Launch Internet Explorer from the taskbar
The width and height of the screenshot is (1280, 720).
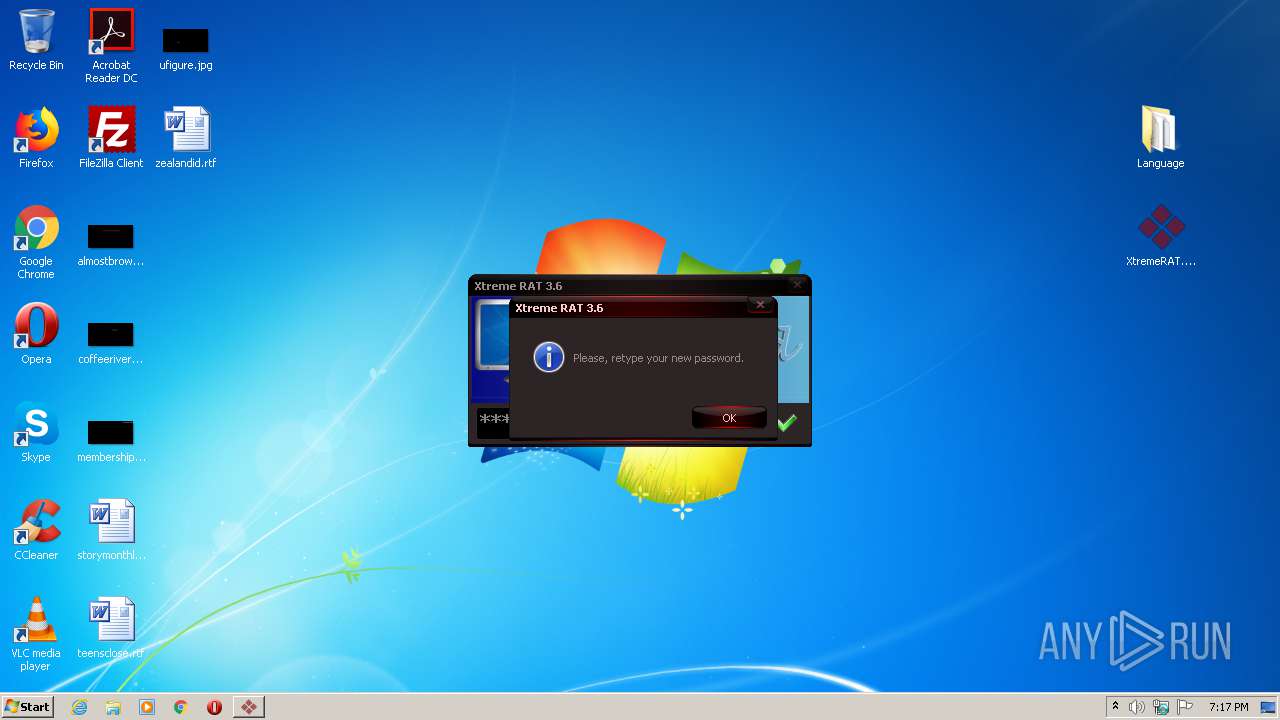(79, 707)
